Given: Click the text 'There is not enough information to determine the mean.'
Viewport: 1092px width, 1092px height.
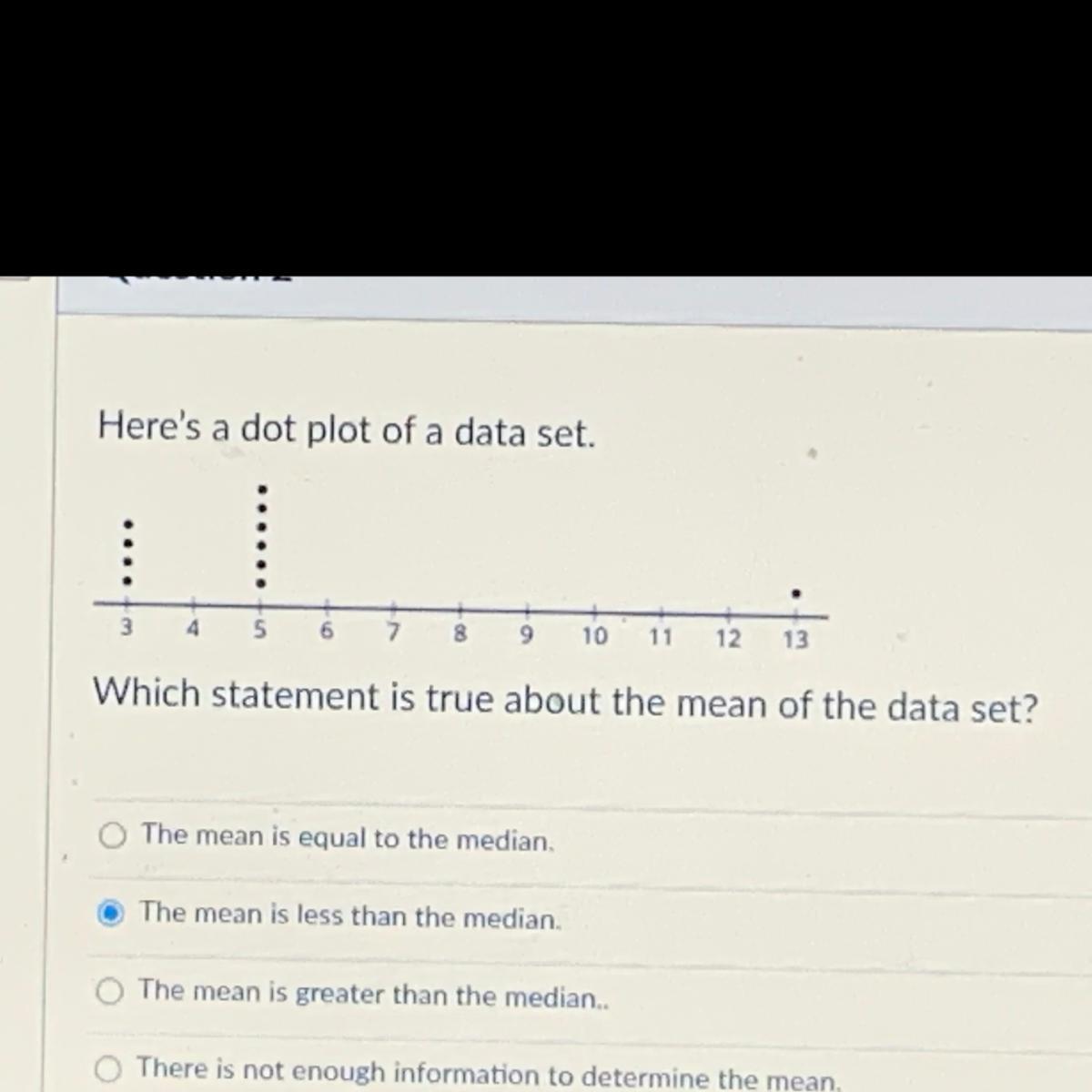Looking at the screenshot, I should pos(490,1074).
